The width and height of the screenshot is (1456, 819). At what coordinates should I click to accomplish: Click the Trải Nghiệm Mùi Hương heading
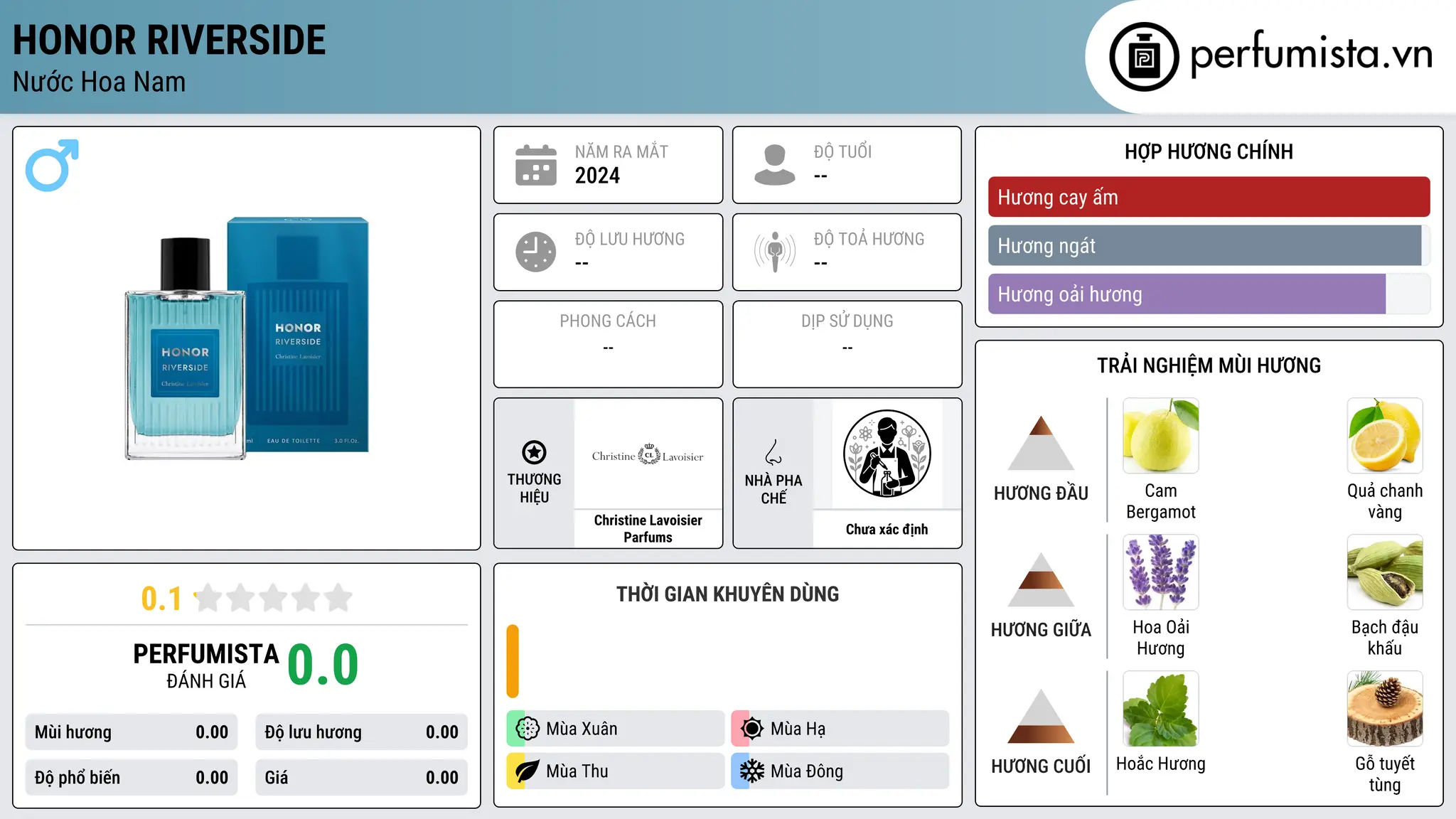coord(1209,365)
